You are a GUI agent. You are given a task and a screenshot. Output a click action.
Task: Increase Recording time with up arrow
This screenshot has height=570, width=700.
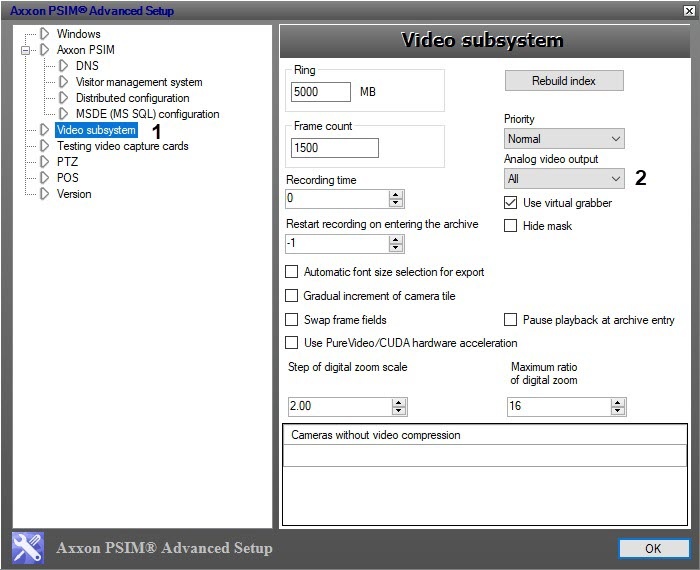(x=396, y=194)
